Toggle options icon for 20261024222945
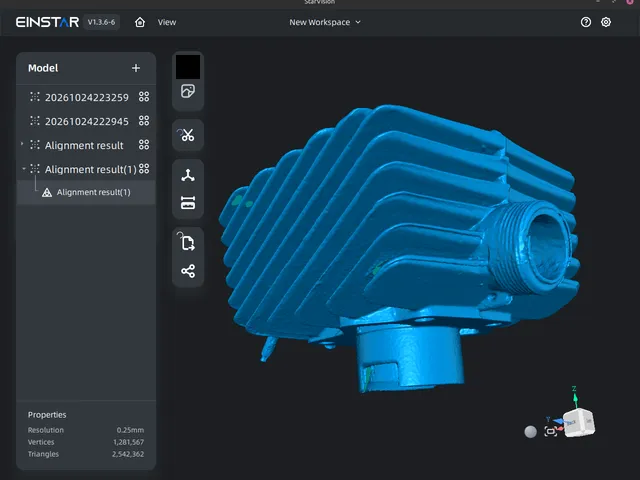 (x=144, y=121)
